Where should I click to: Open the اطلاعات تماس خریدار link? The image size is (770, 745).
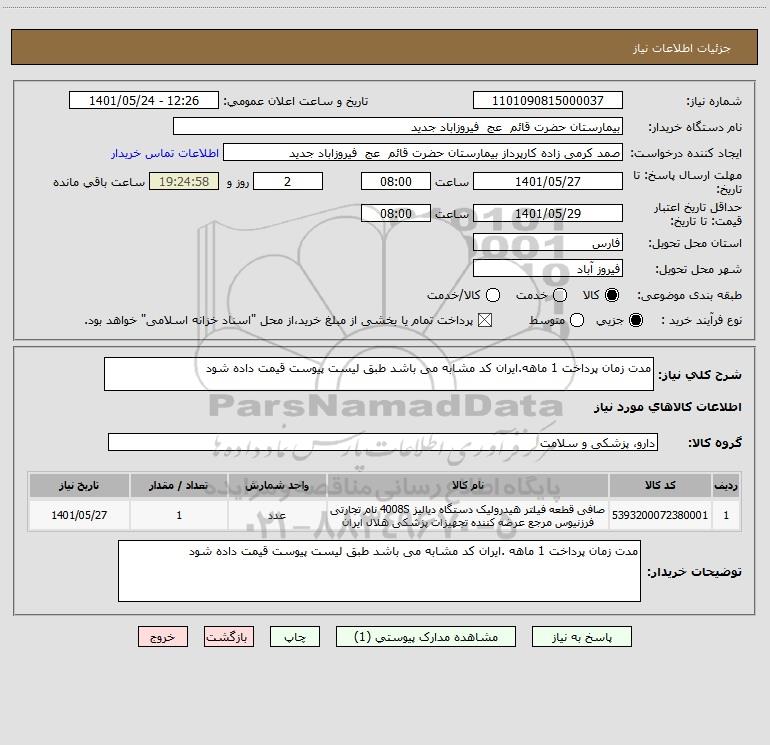(165, 153)
